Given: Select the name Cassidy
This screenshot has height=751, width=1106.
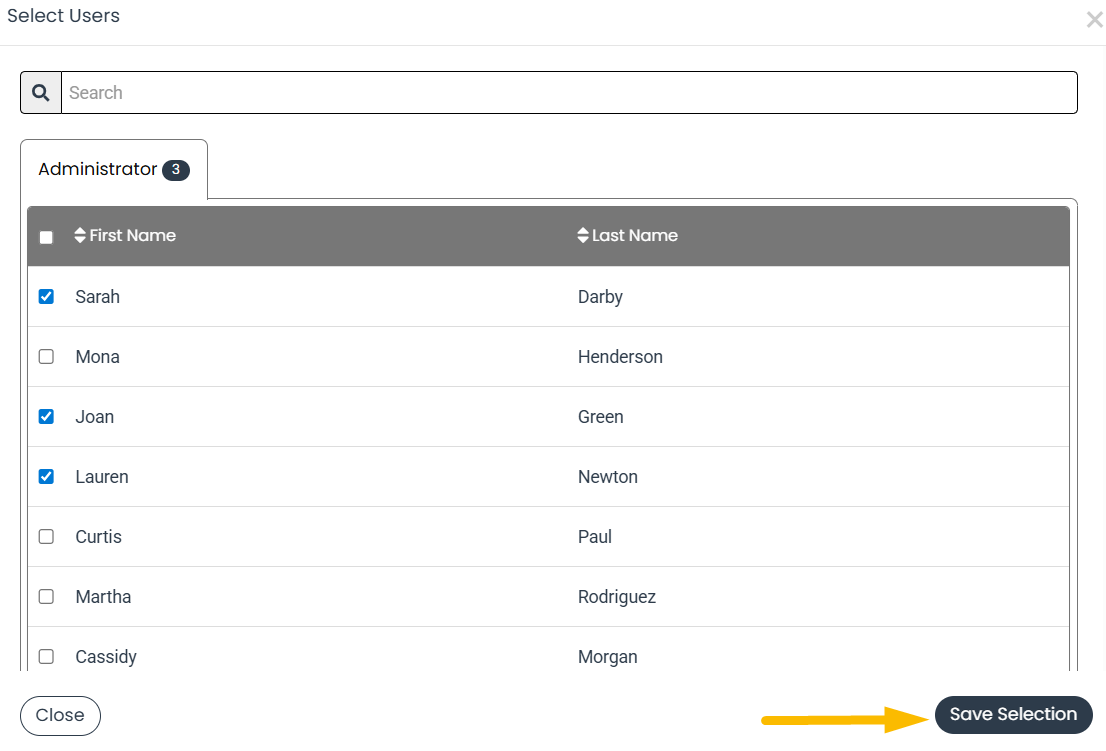Looking at the screenshot, I should tap(106, 657).
